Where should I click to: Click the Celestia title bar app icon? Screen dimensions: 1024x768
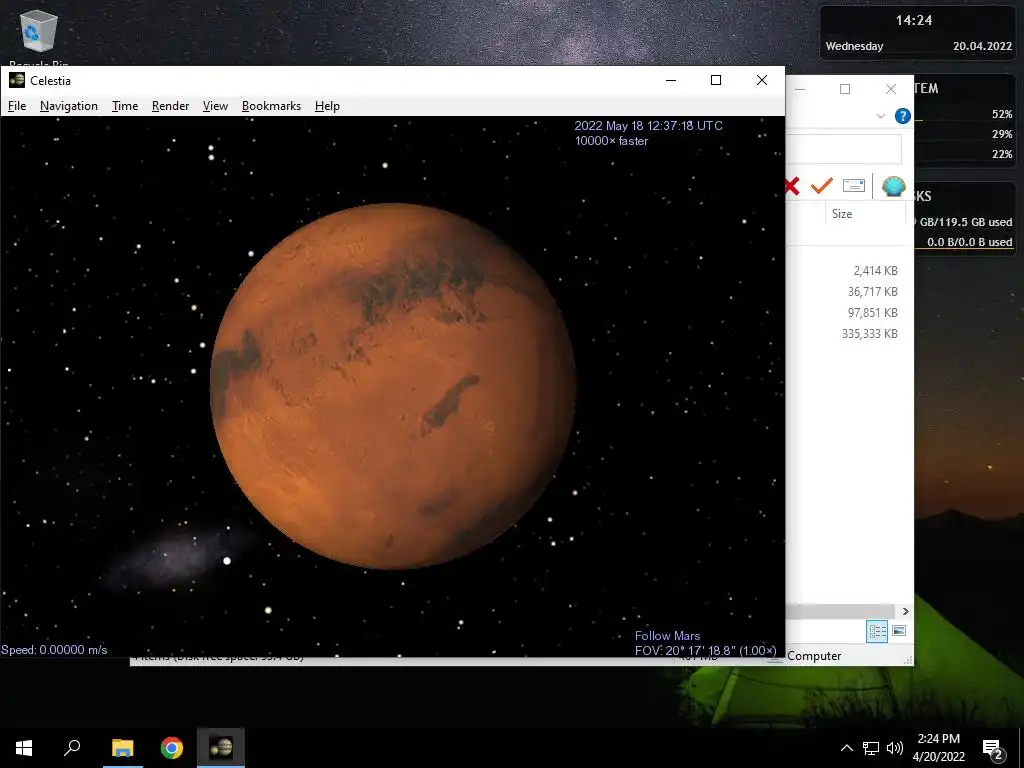click(17, 80)
